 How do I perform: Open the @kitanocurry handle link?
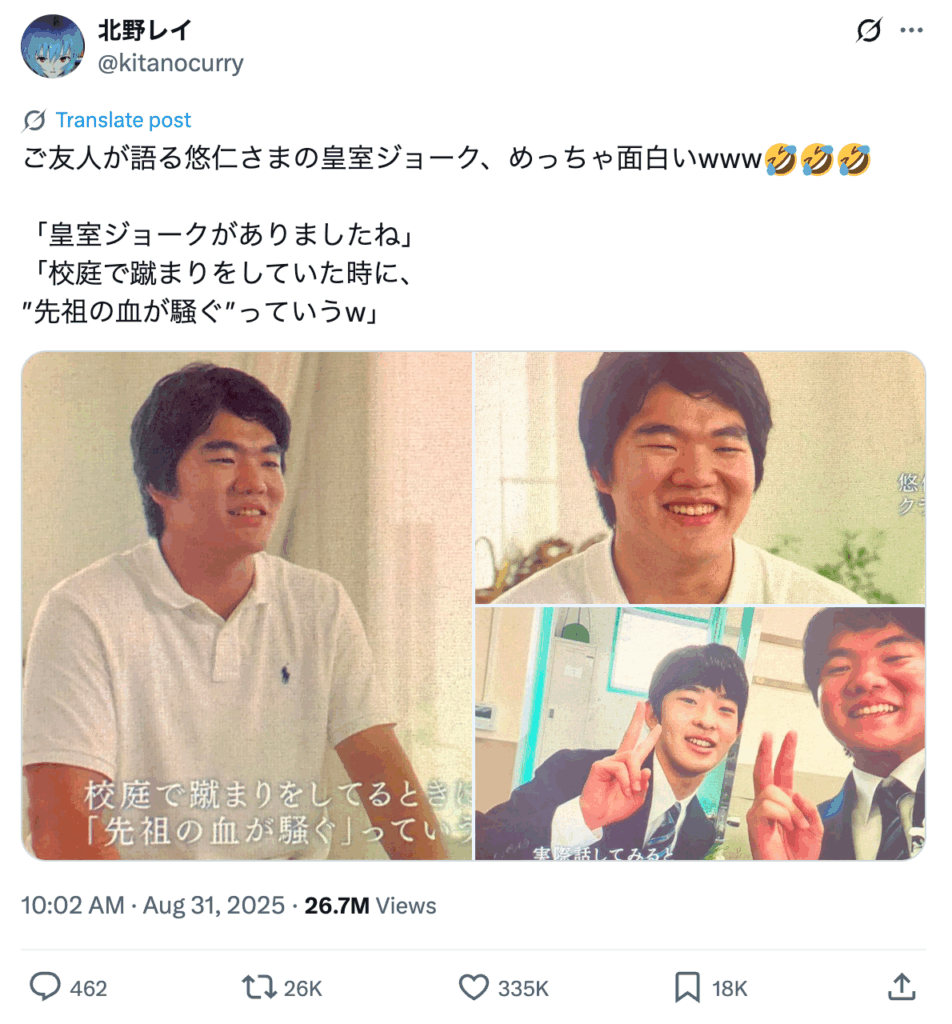pyautogui.click(x=170, y=63)
